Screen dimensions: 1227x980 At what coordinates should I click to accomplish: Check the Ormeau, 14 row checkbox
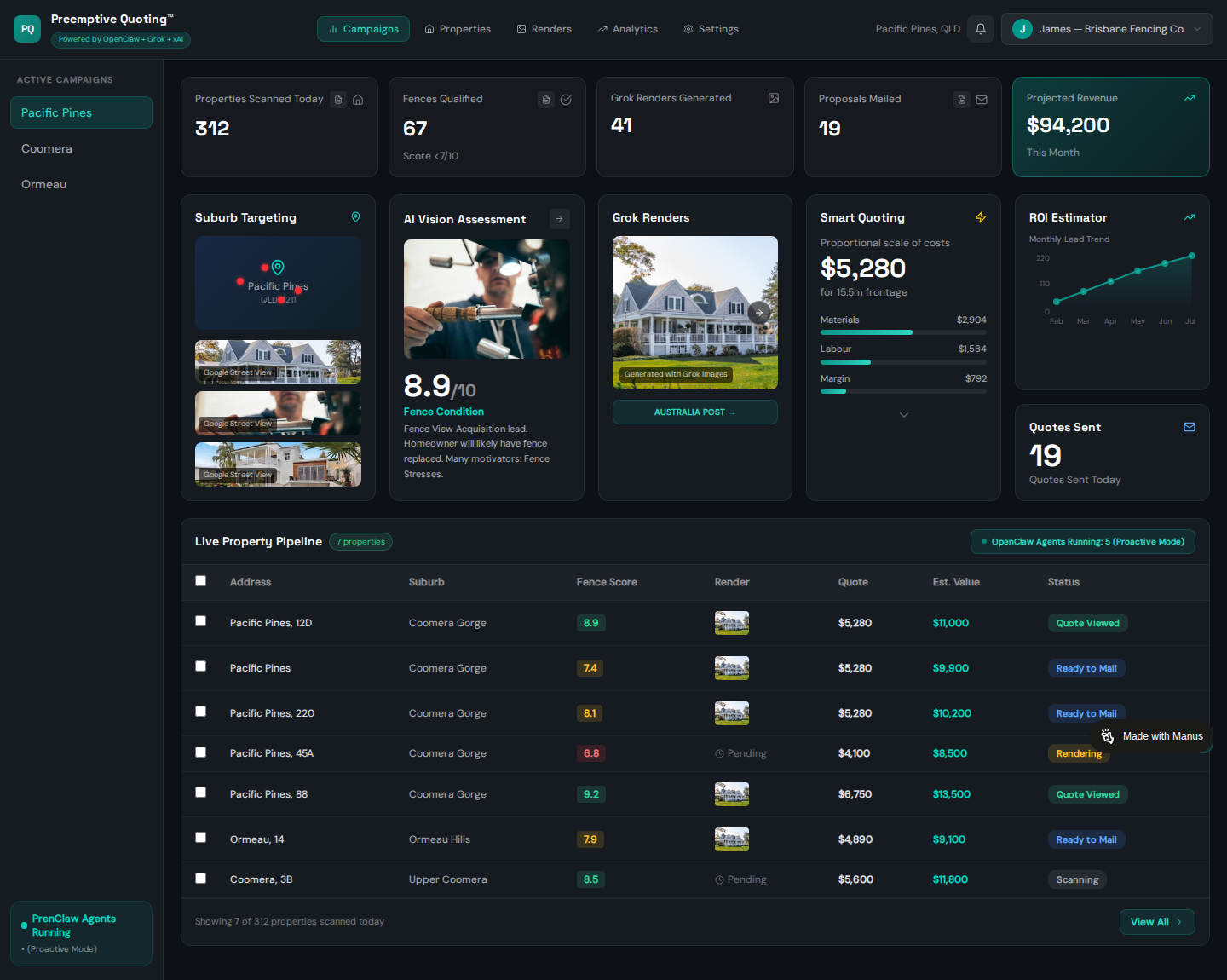201,838
